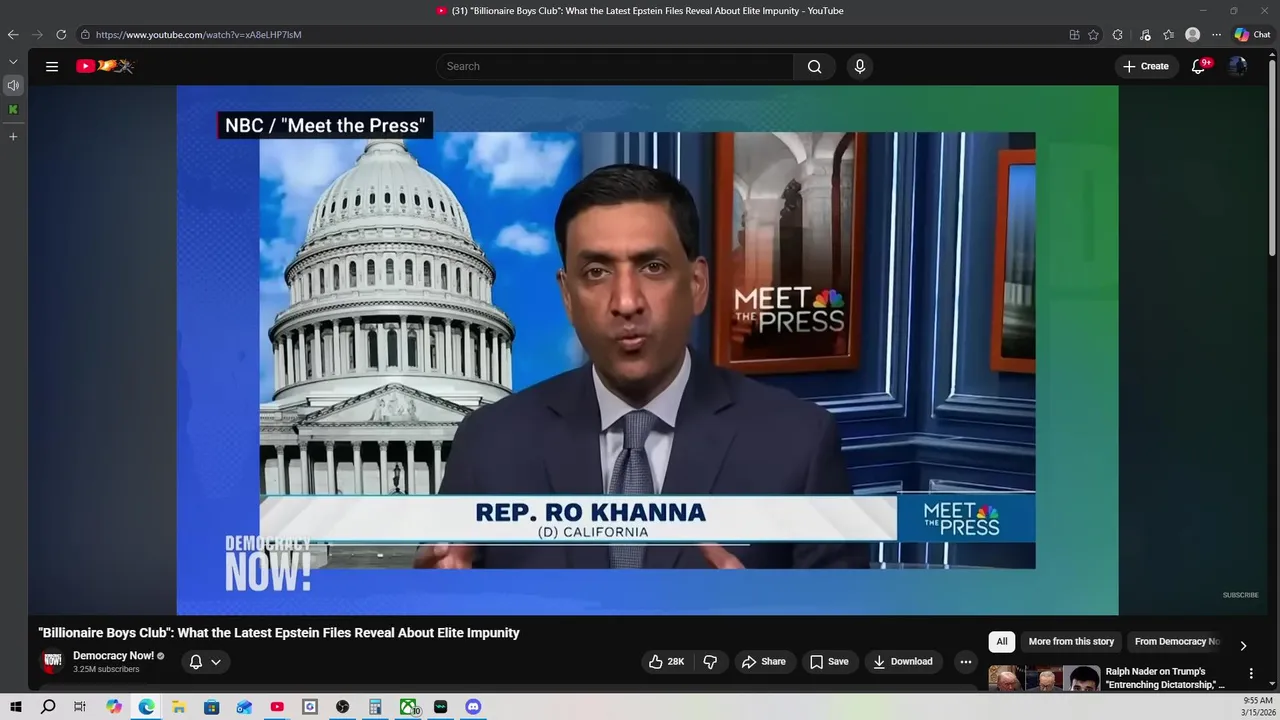Open browser split screen/apps icon
Image resolution: width=1280 pixels, height=720 pixels.
pos(1074,34)
